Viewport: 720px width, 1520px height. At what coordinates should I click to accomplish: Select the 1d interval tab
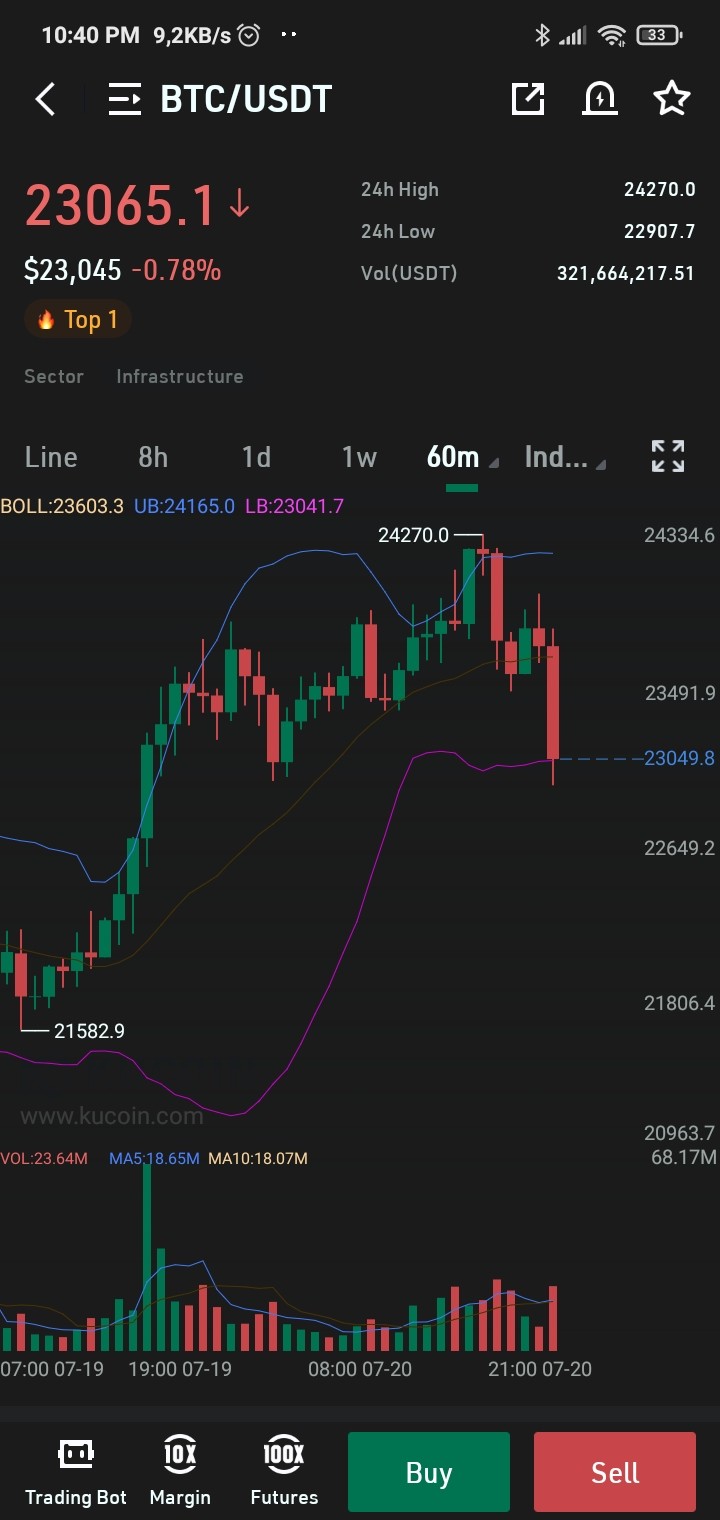click(256, 457)
